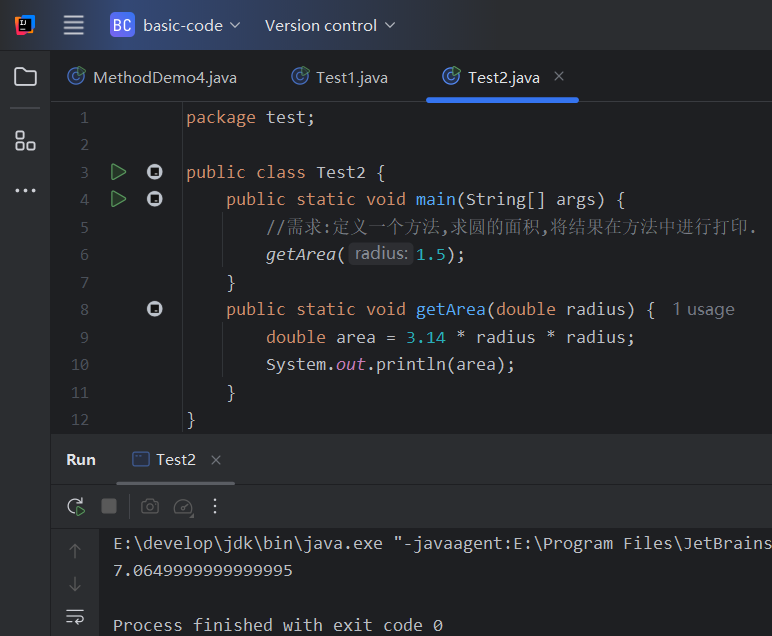Open the IntelliJ IDEA logo menu
The image size is (772, 636).
25,25
